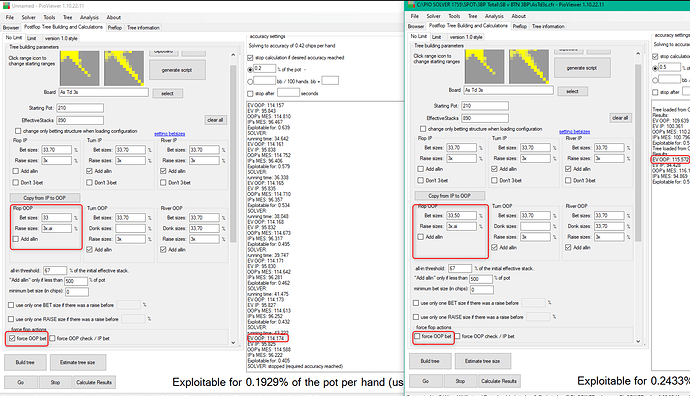Click Go button in Unnamed window
This screenshot has height=396, width=690.
click(21, 382)
